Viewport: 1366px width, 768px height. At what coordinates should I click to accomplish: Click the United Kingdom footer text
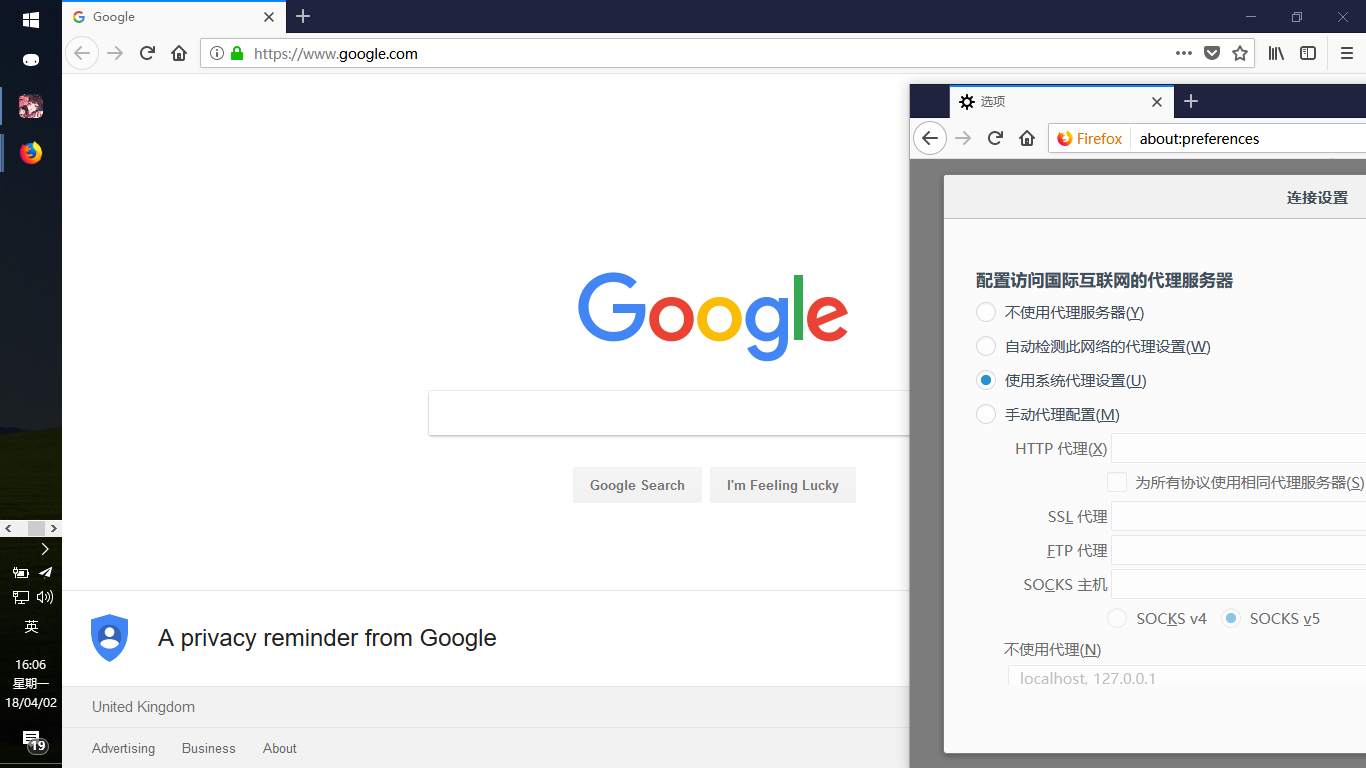(x=143, y=707)
